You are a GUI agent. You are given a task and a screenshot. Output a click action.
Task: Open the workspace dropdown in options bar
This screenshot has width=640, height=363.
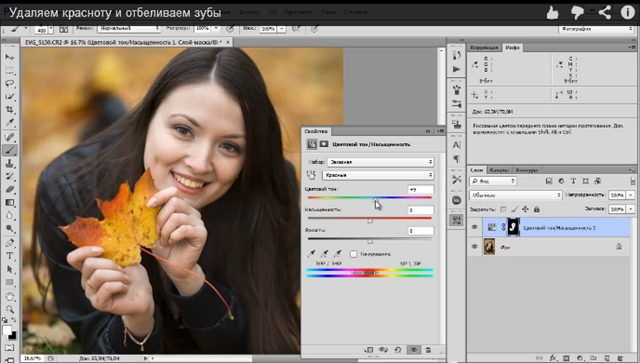click(x=596, y=29)
